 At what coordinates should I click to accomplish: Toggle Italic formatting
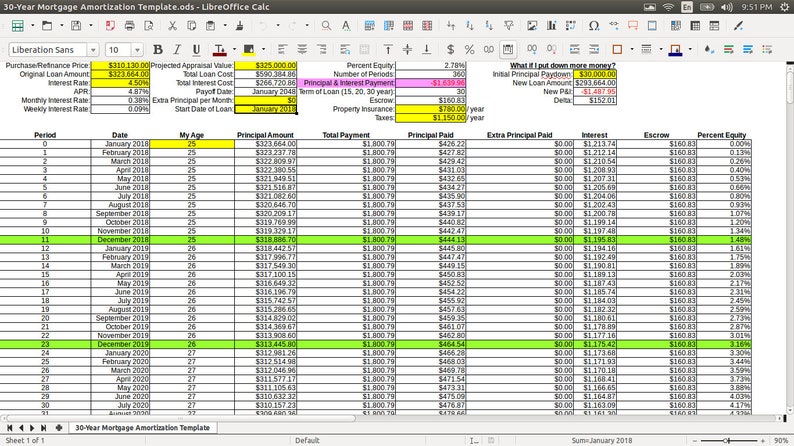pyautogui.click(x=177, y=49)
